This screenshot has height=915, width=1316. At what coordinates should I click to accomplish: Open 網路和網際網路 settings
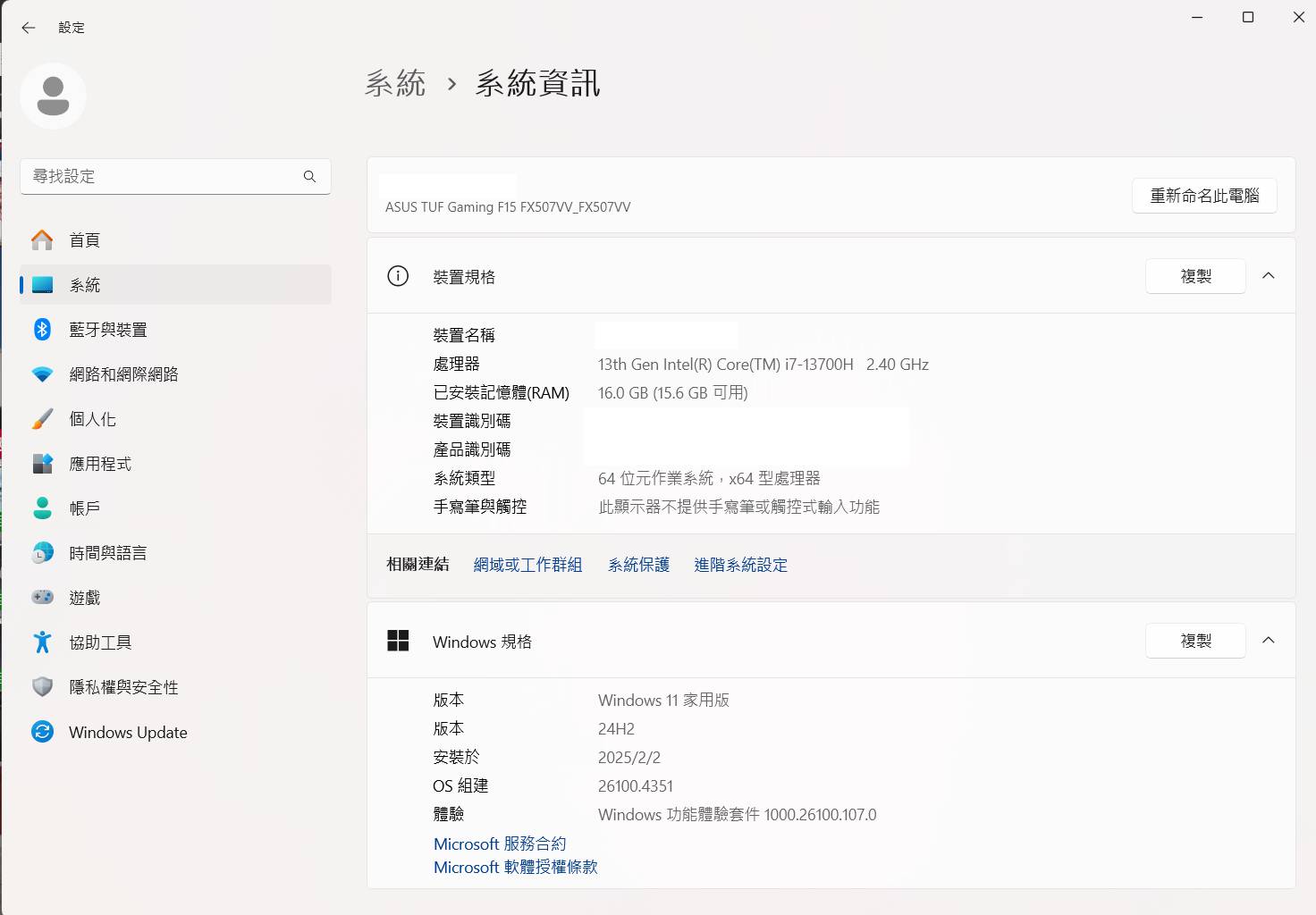coord(175,374)
